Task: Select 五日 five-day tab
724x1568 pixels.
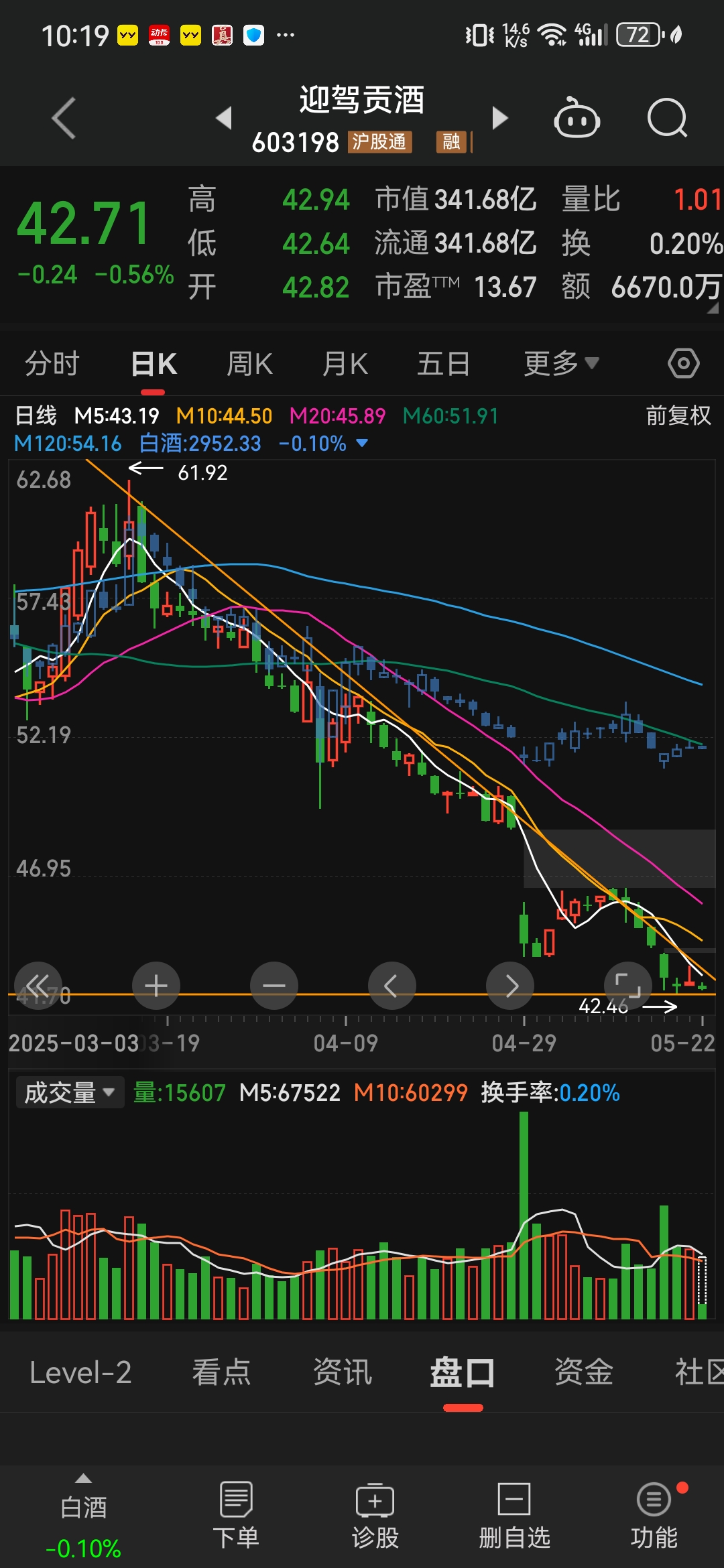Action: point(443,364)
